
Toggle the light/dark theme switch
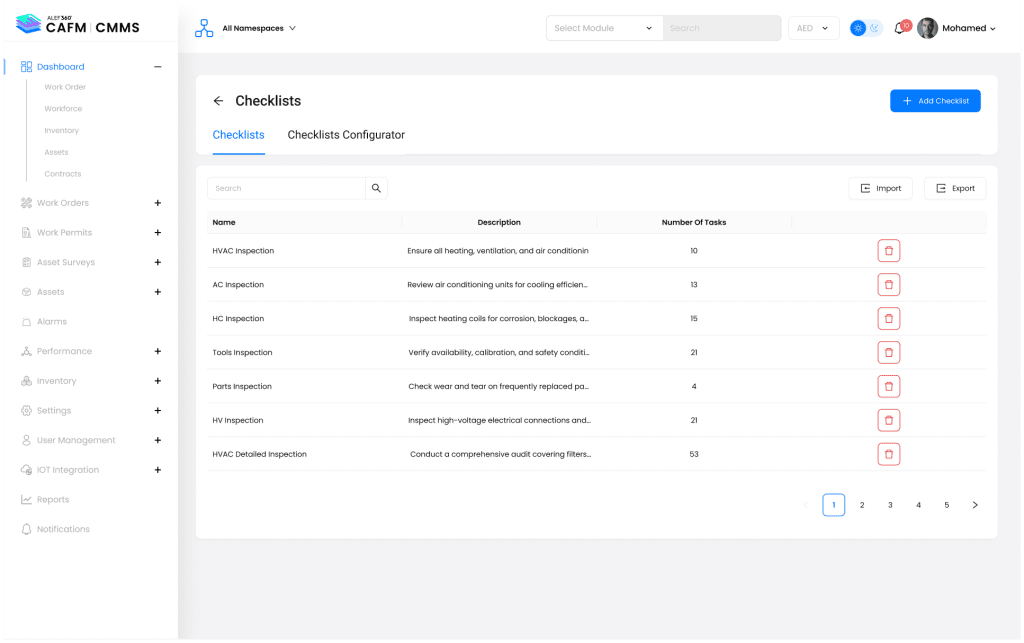coord(866,28)
